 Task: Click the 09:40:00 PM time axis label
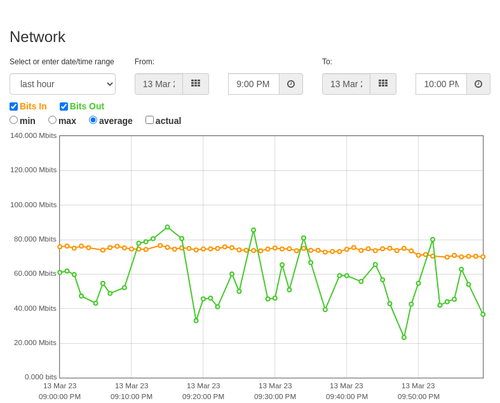pyautogui.click(x=347, y=397)
